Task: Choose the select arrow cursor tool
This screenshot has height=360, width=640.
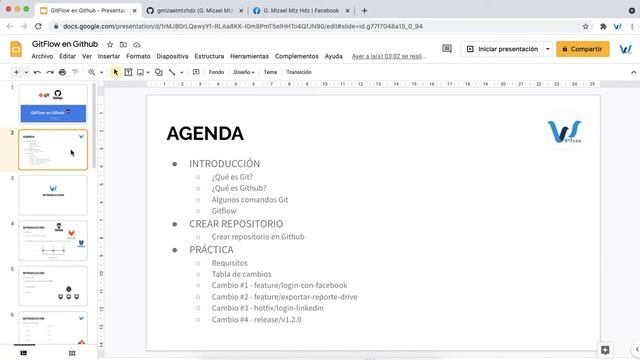Action: 116,72
